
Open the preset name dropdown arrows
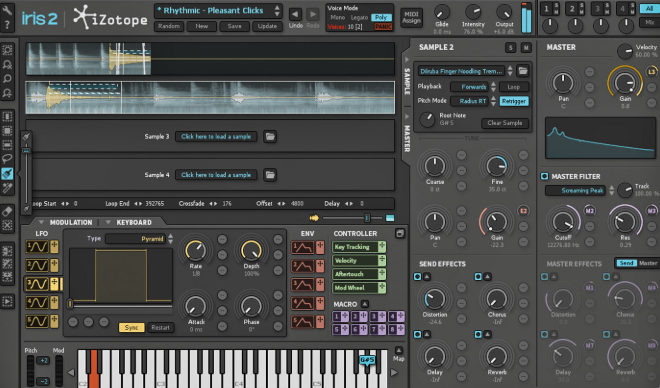(x=277, y=11)
